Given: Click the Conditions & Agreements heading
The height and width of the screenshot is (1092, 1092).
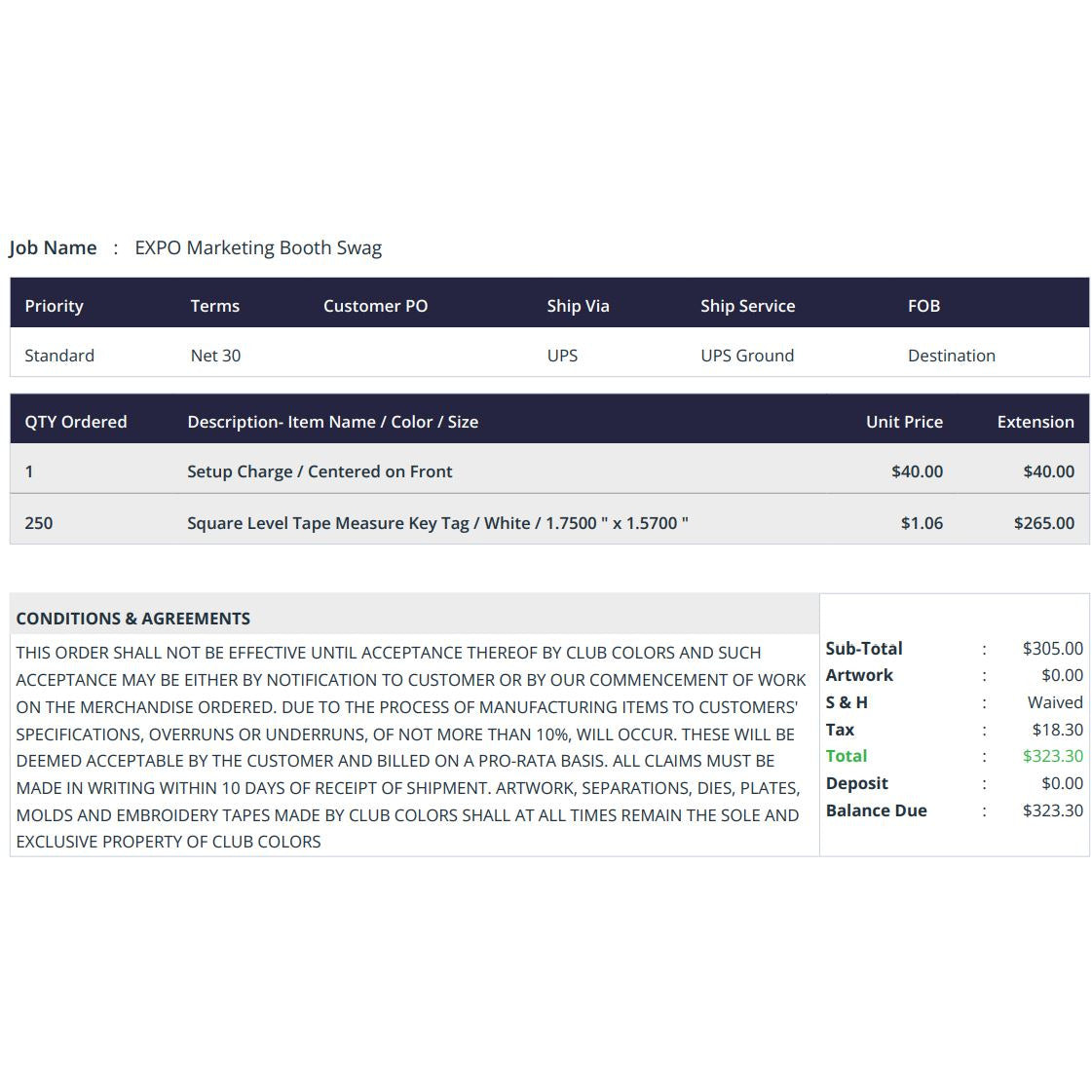Looking at the screenshot, I should click(133, 619).
